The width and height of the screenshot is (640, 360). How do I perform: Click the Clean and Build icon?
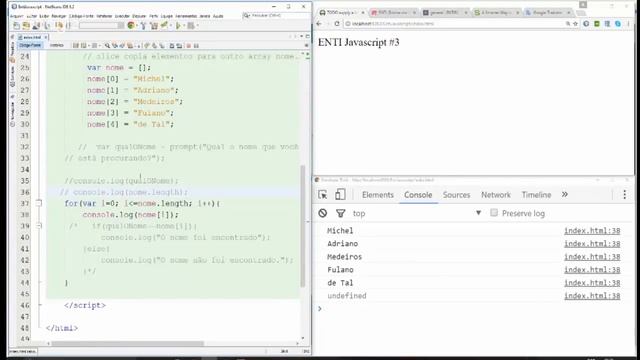pyautogui.click(x=154, y=26)
